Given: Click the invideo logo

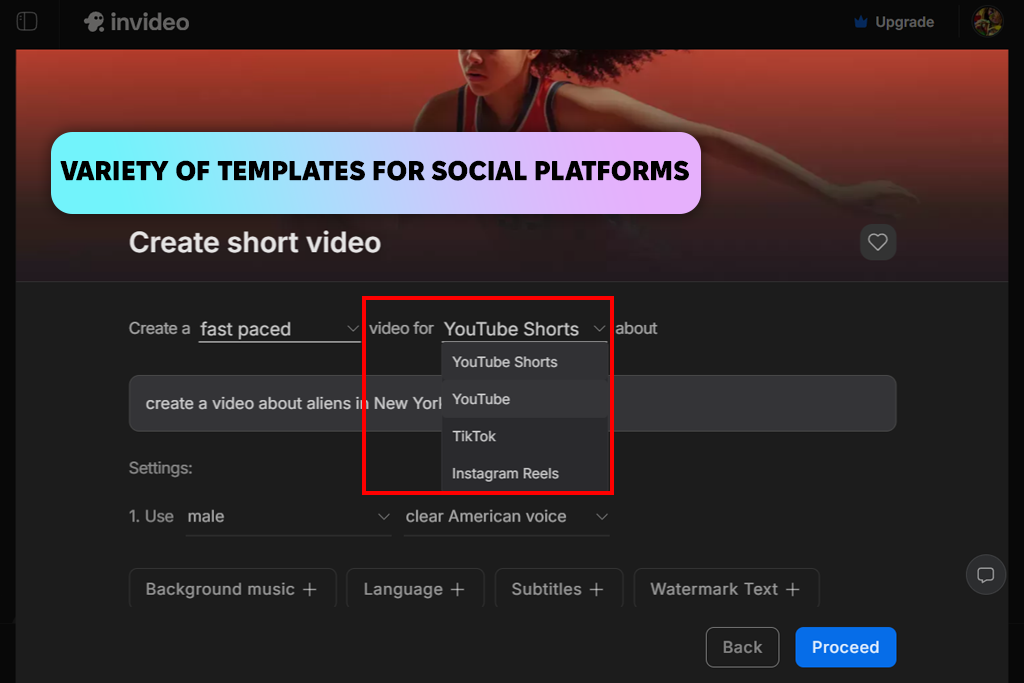Looking at the screenshot, I should click(x=136, y=22).
